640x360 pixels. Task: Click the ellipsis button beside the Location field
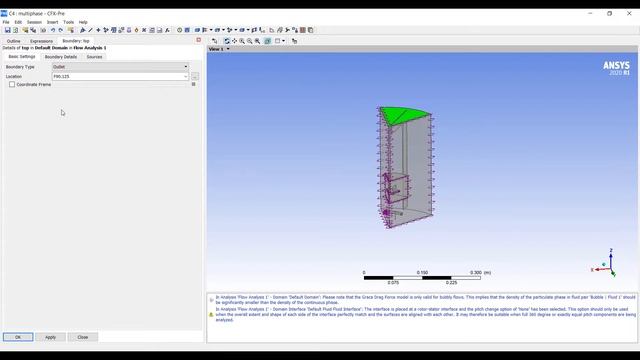[195, 76]
